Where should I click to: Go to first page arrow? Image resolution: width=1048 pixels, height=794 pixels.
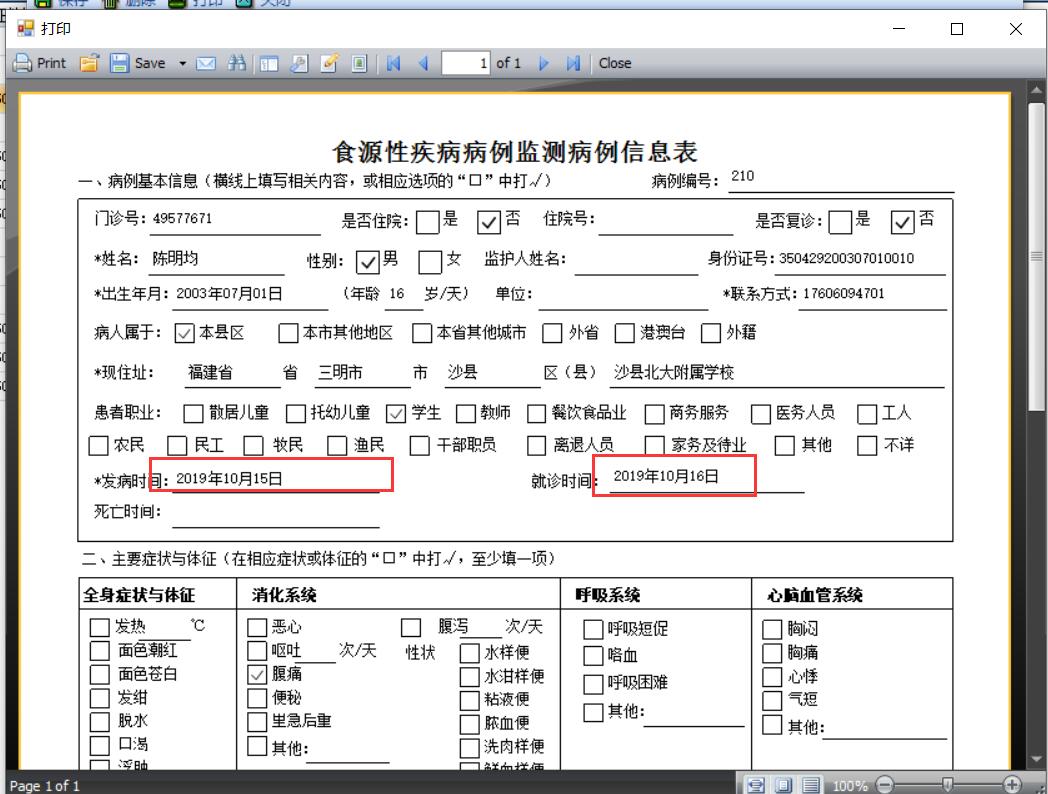click(x=394, y=63)
